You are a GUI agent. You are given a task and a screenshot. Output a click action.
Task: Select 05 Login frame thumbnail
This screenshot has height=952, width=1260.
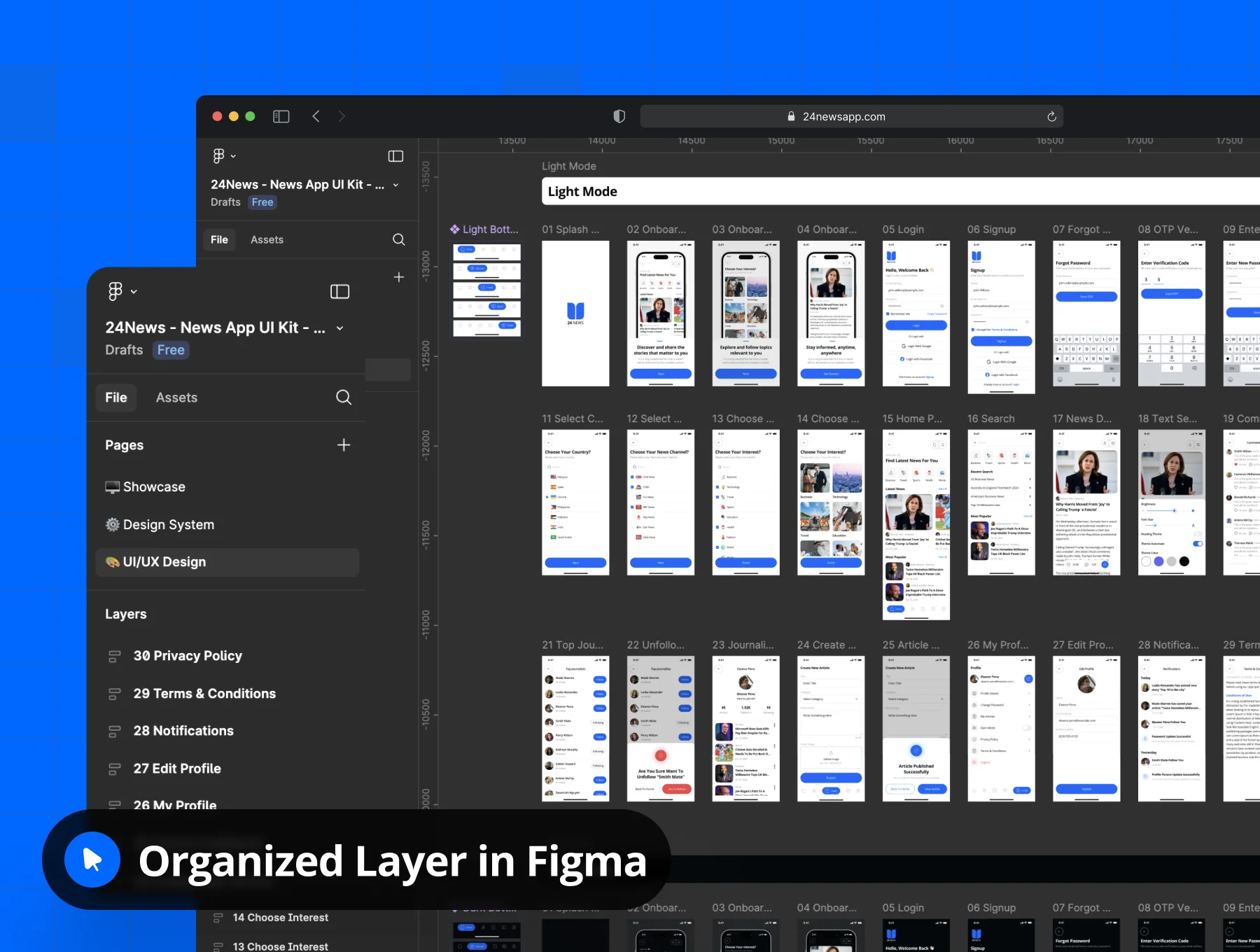point(916,314)
